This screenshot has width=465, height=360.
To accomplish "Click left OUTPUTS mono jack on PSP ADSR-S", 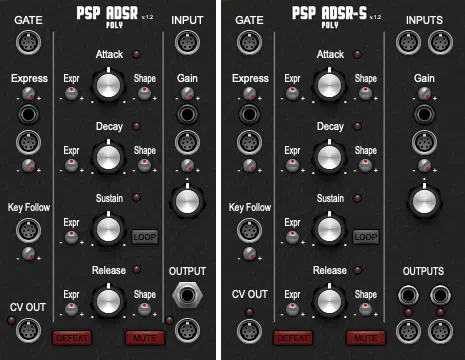I will (x=408, y=295).
